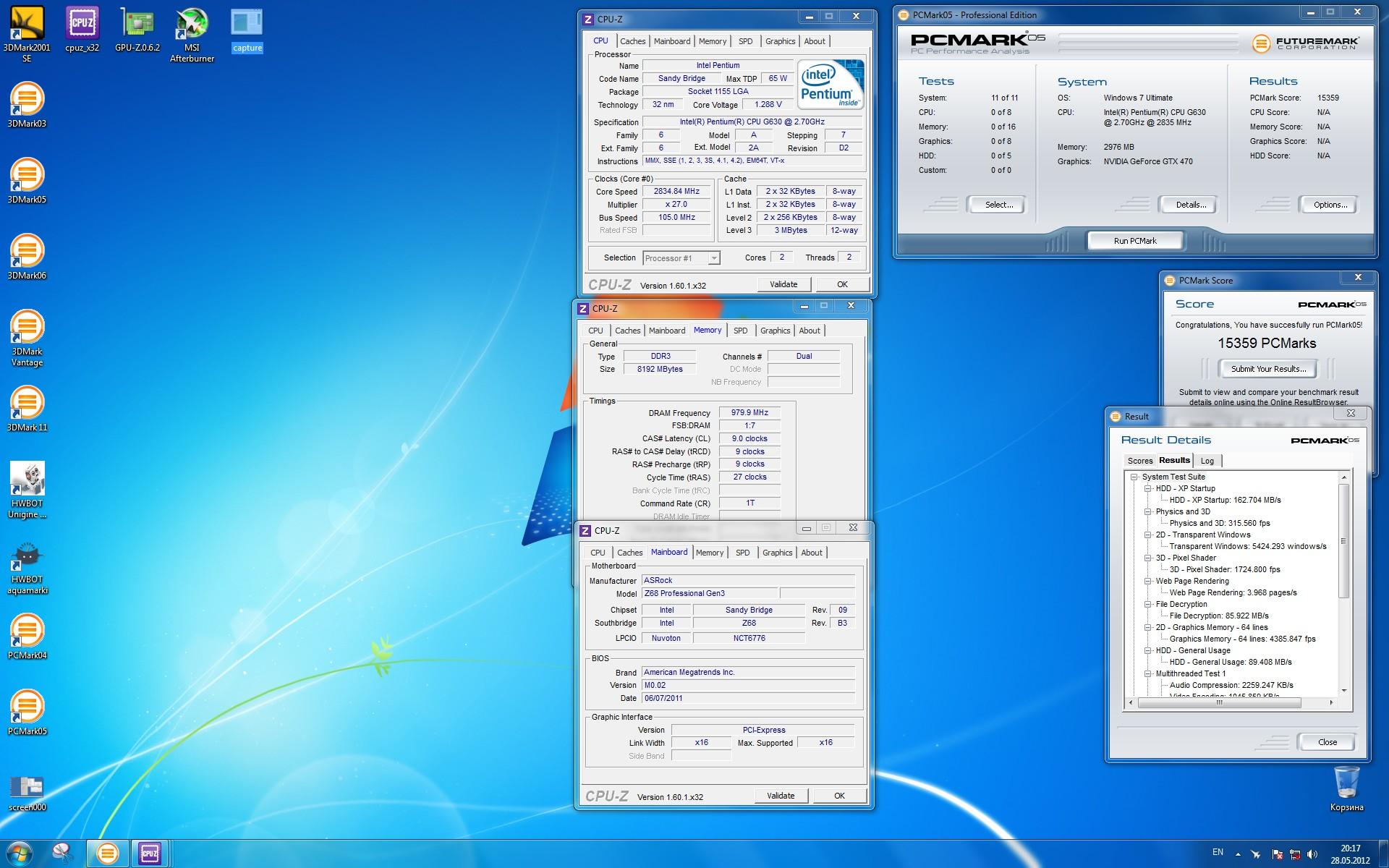Open the 3DMark03 shortcut

27,106
